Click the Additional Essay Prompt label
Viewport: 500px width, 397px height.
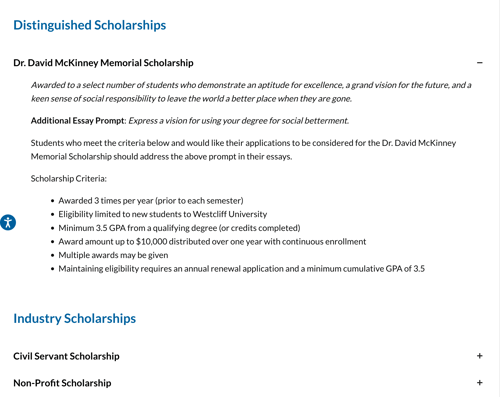(x=78, y=121)
